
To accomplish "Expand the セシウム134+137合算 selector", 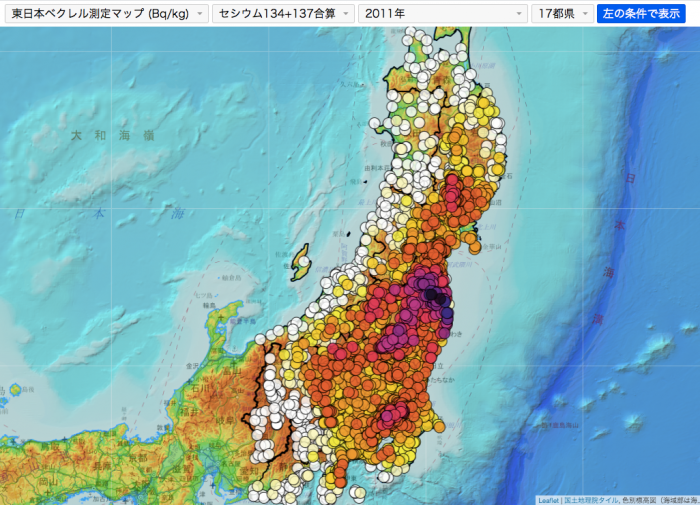I will point(283,13).
